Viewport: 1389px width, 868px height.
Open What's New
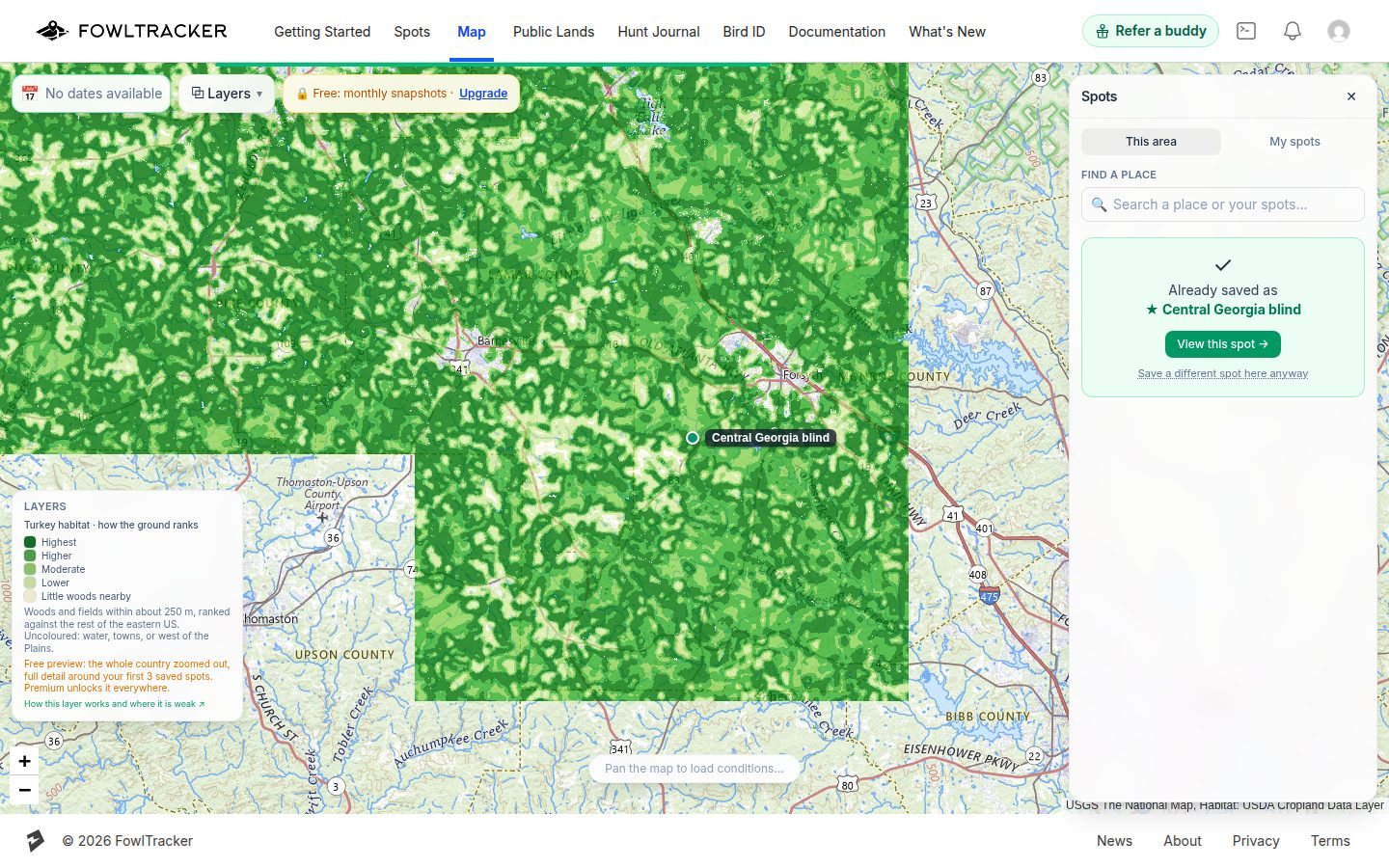coord(947,32)
